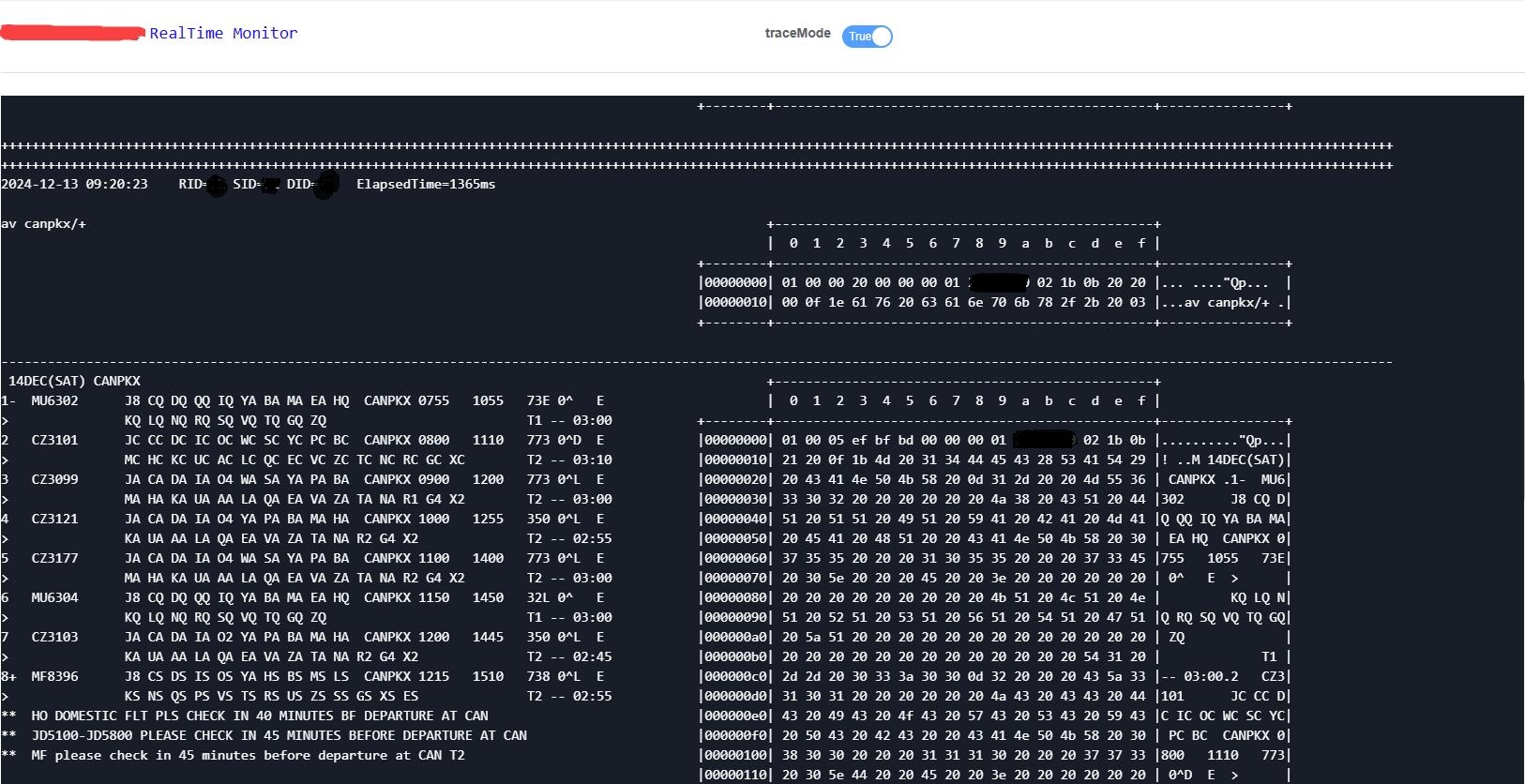Image resolution: width=1525 pixels, height=784 pixels.
Task: Click hex dump offset 000000c0 row
Action: [994, 676]
